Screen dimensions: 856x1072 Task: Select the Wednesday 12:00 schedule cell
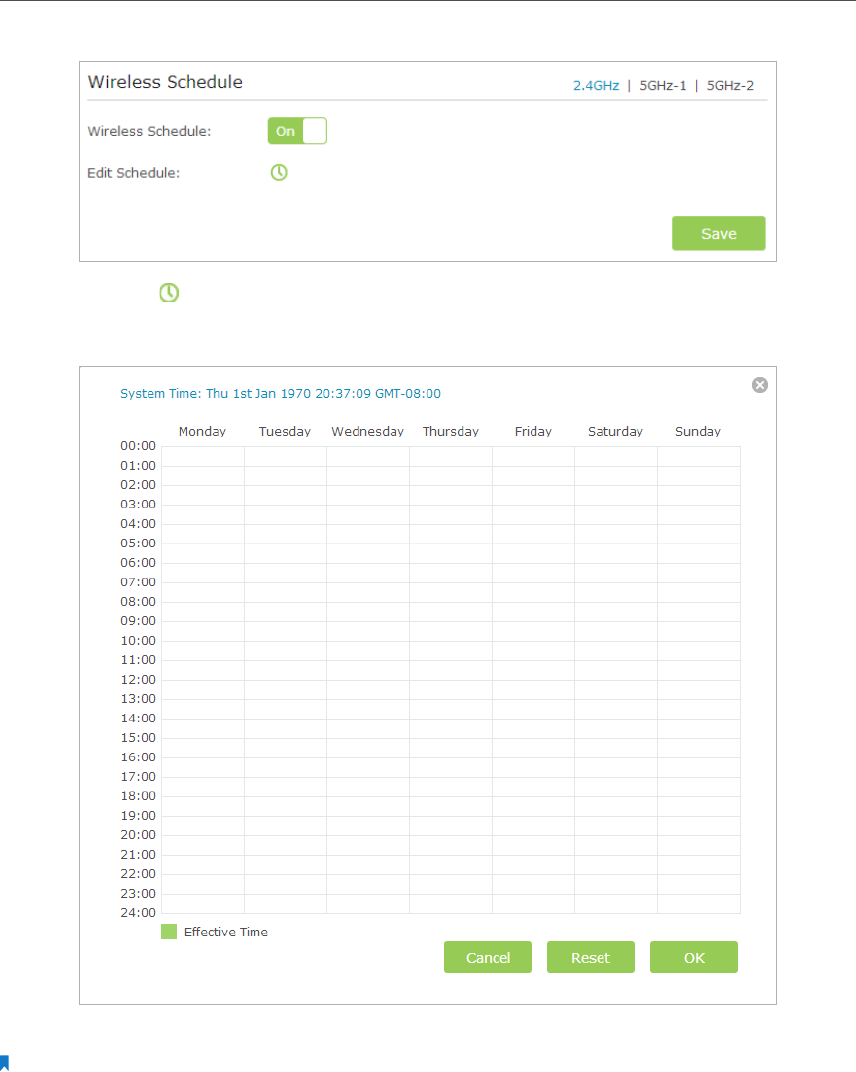click(x=368, y=690)
